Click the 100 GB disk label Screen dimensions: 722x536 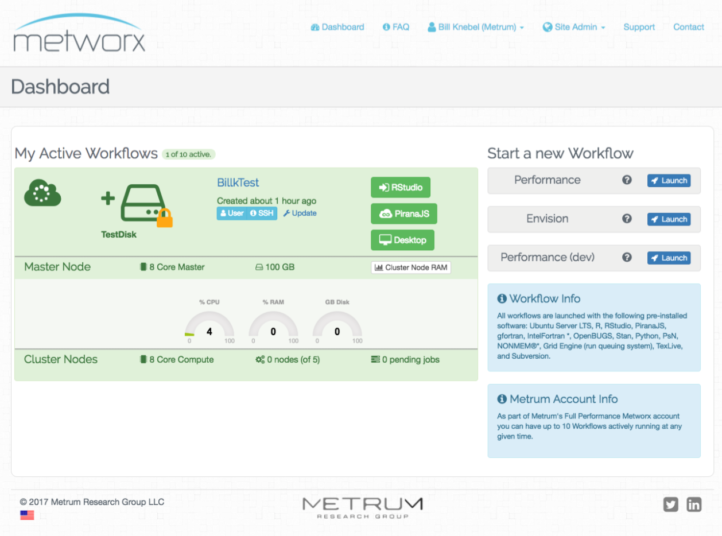point(275,267)
